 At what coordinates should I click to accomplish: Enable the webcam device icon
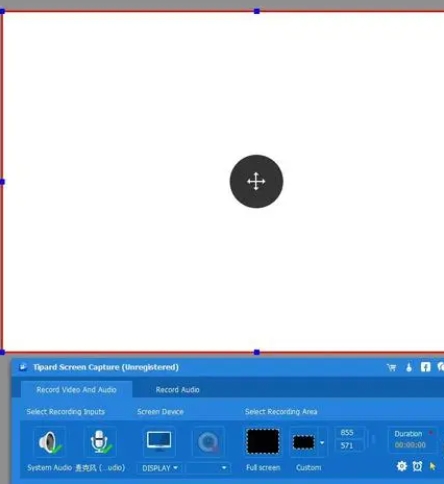[208, 442]
